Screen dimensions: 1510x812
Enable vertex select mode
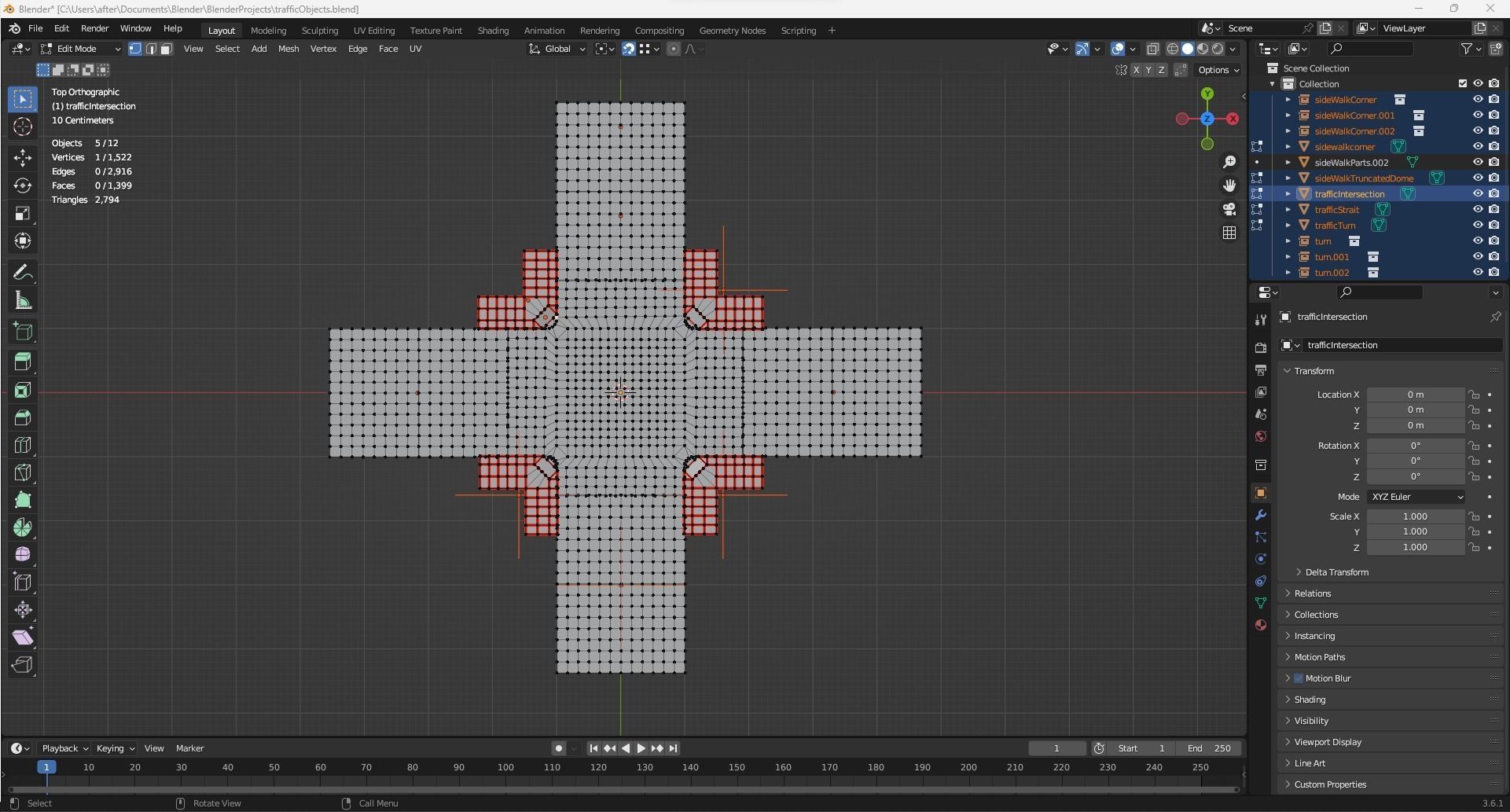(x=135, y=49)
